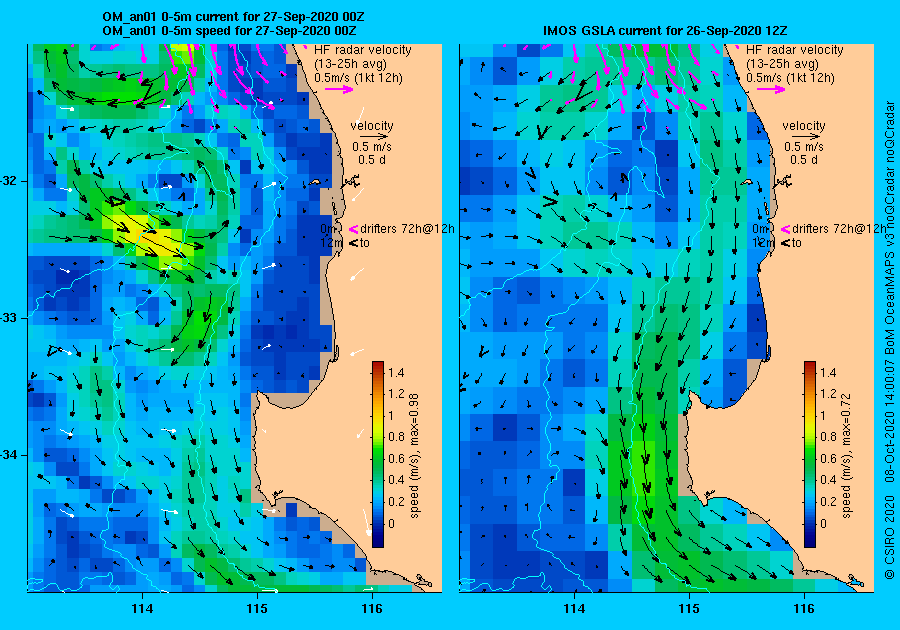Click longitude label 115 under OM_an01 map
This screenshot has height=630, width=900.
click(257, 609)
